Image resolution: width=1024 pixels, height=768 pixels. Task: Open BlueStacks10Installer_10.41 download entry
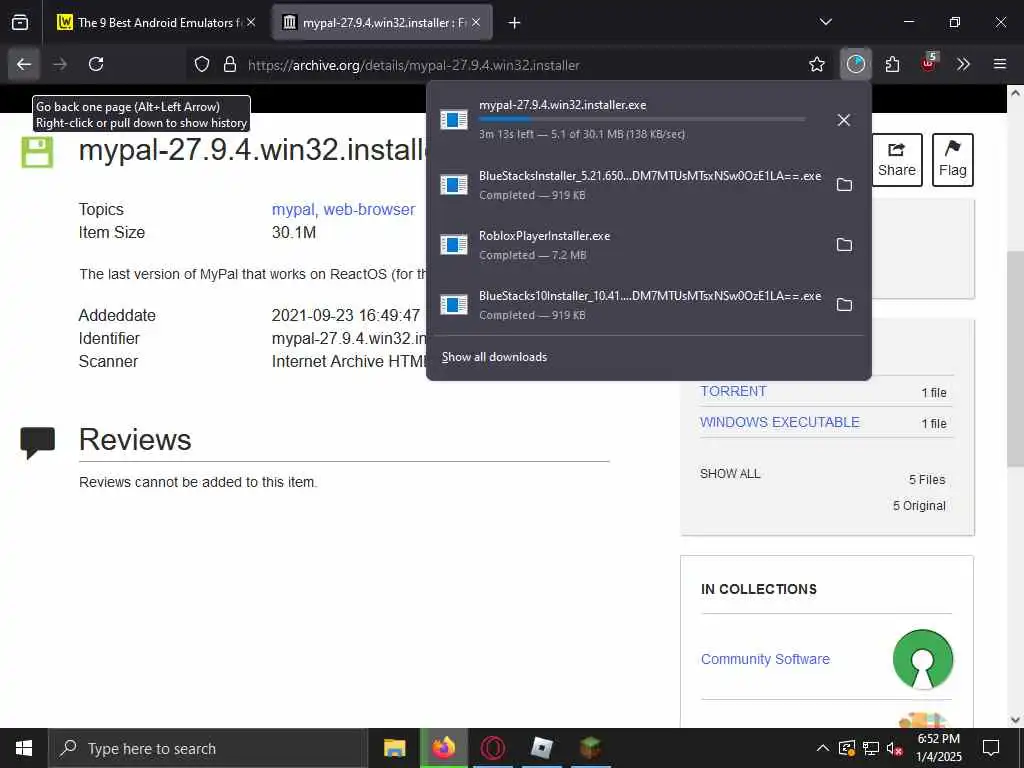627,305
